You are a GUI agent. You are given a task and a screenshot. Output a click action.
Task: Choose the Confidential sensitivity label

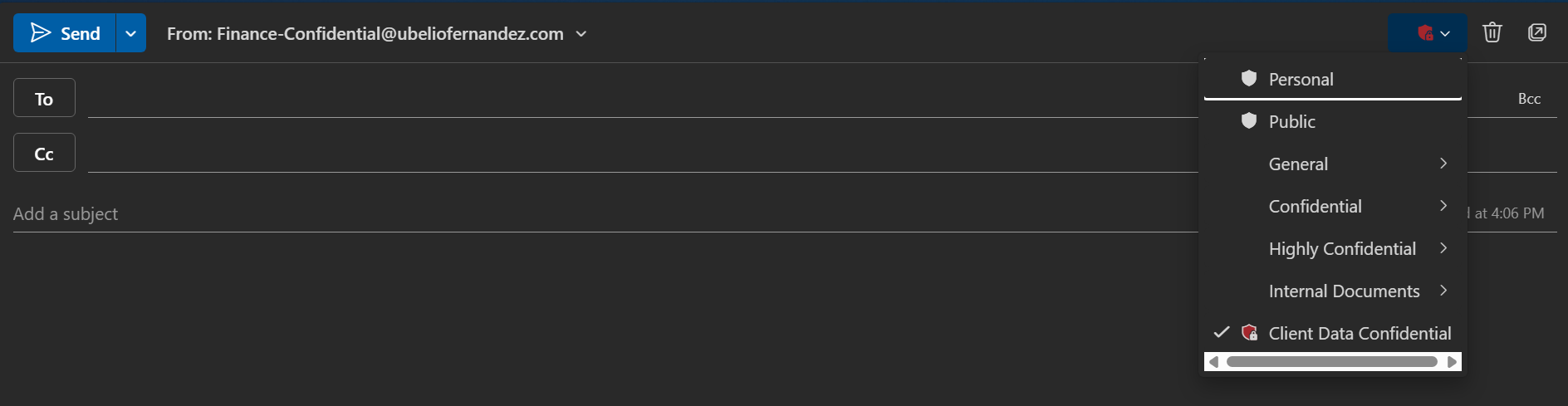click(1315, 207)
